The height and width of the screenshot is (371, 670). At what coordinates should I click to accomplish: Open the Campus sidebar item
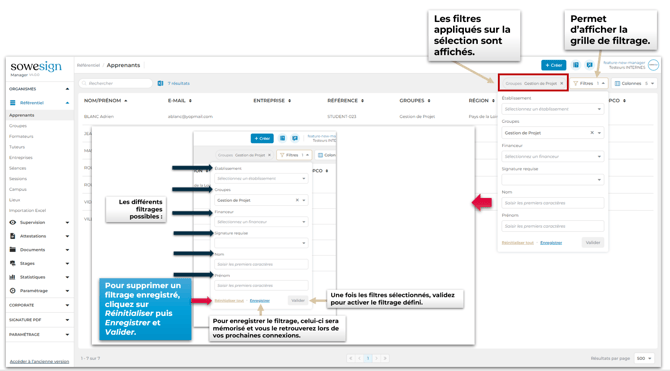(18, 189)
